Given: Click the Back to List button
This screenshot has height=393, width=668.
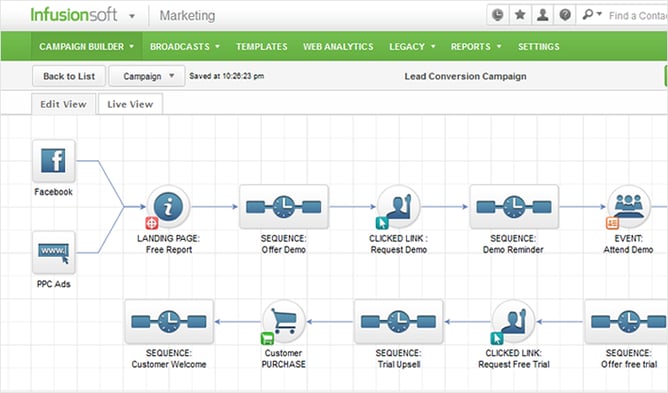Looking at the screenshot, I should tap(69, 76).
